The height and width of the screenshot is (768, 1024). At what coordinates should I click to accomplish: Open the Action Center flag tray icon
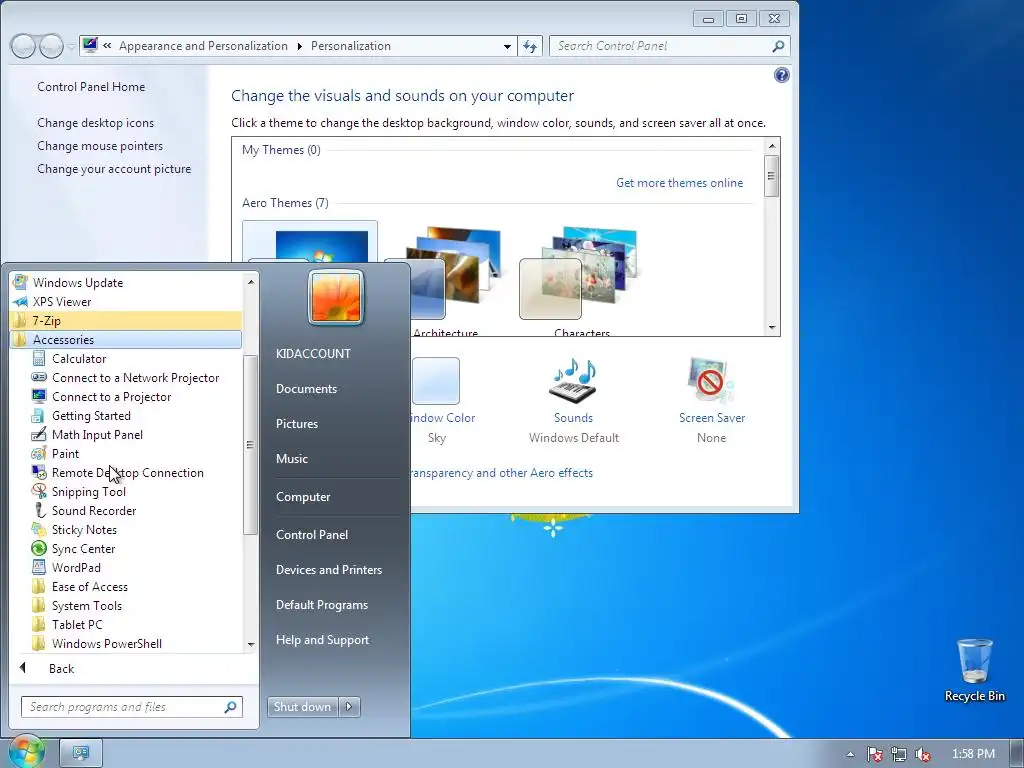click(874, 754)
